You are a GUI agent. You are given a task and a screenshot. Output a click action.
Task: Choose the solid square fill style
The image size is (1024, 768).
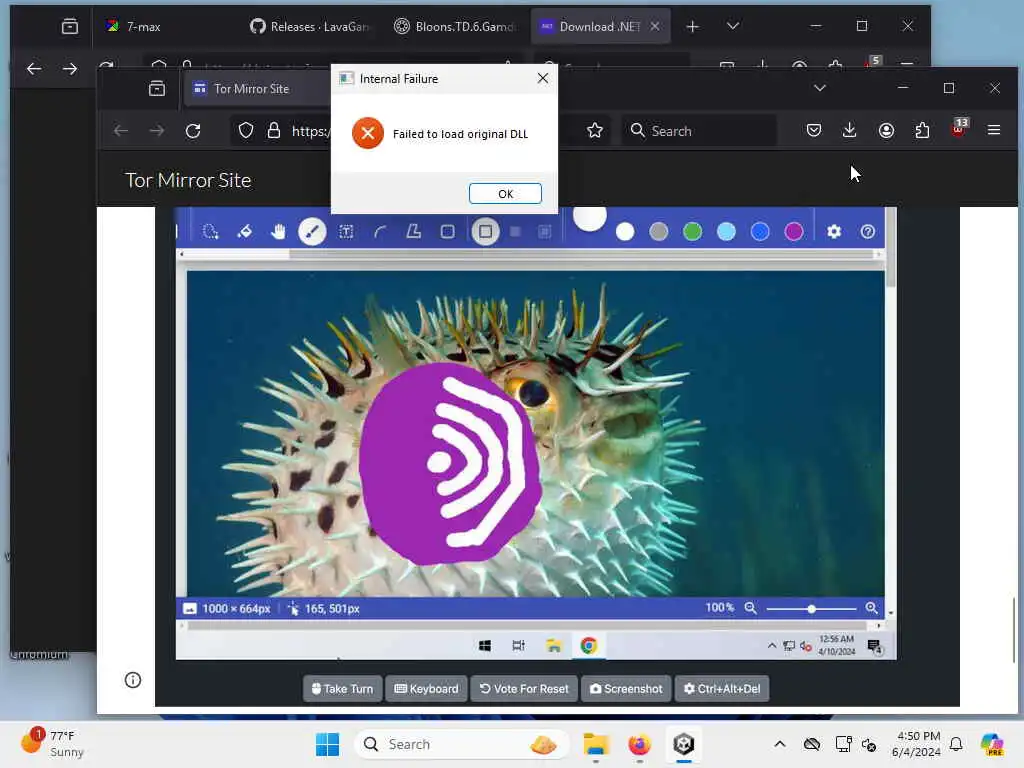(515, 231)
